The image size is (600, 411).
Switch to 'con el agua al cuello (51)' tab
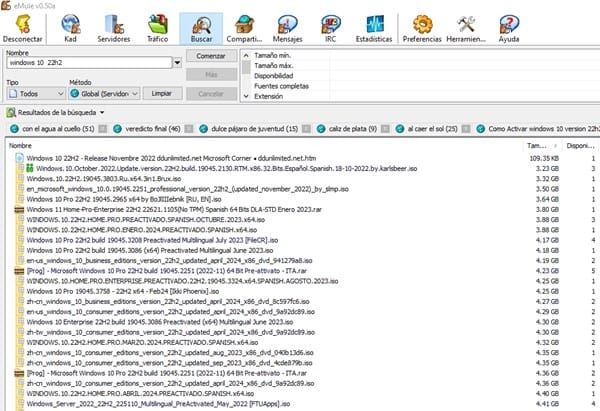[x=58, y=129]
